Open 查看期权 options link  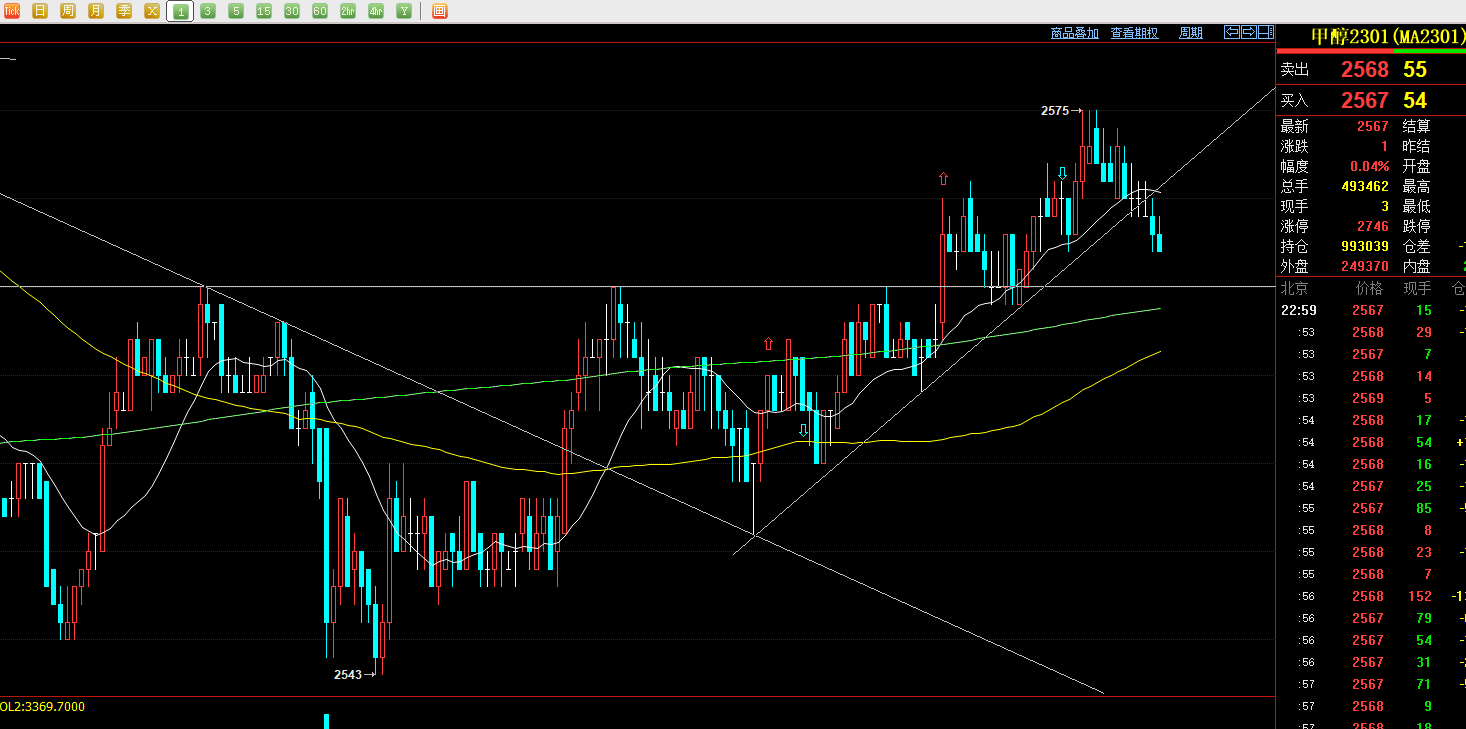coord(1135,33)
